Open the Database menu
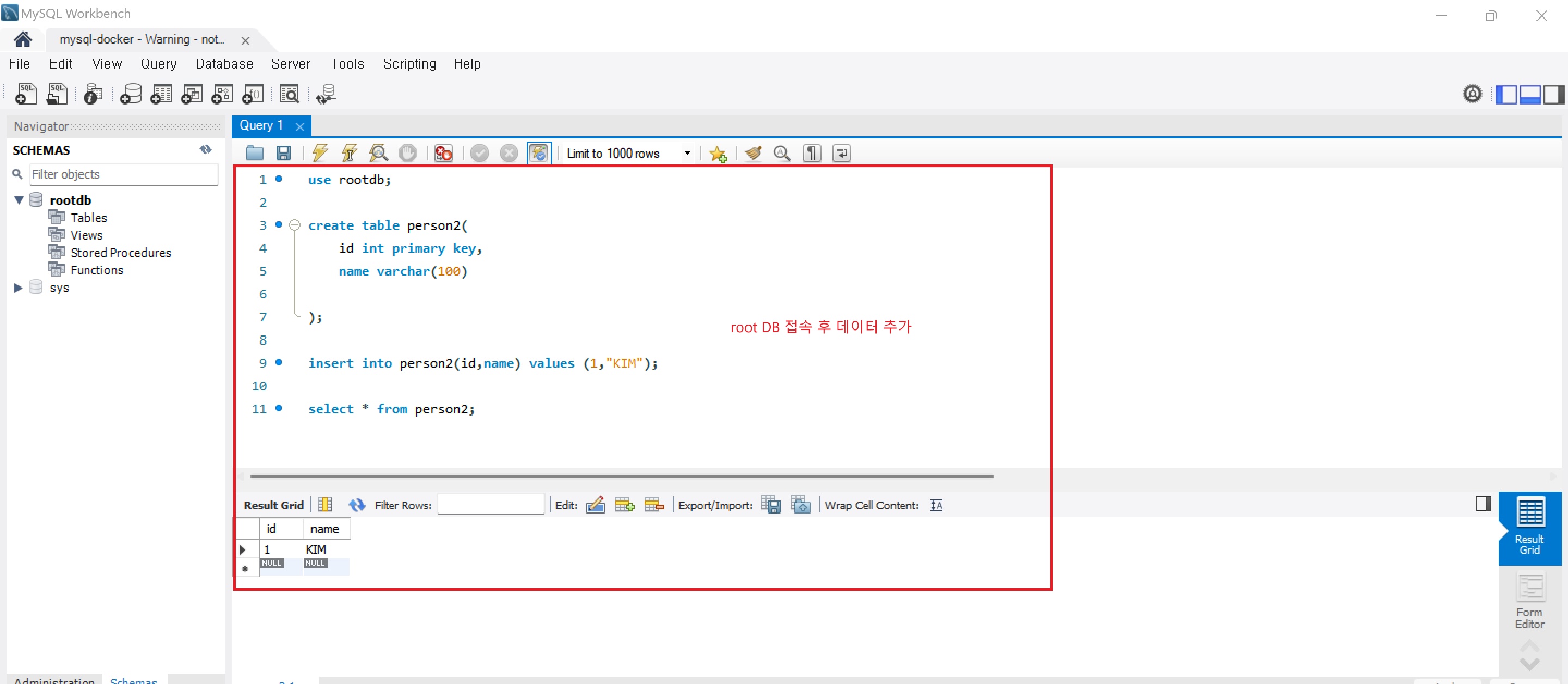This screenshot has height=684, width=1568. (x=224, y=64)
